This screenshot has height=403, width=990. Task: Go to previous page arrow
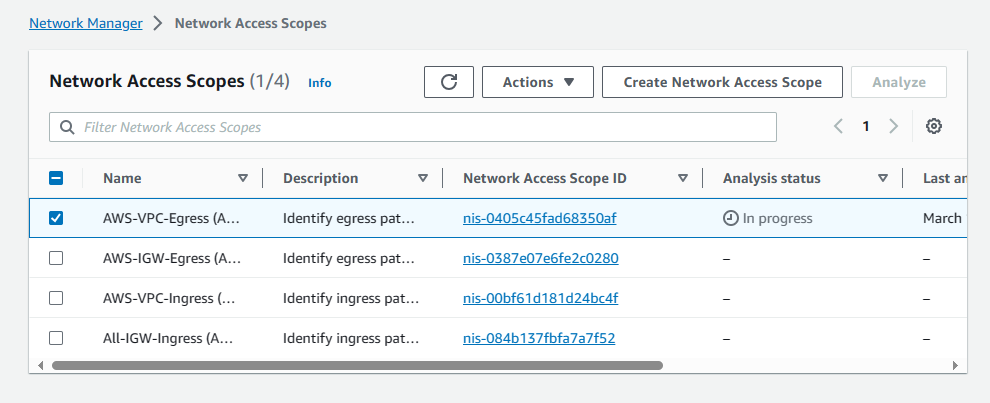click(x=838, y=127)
